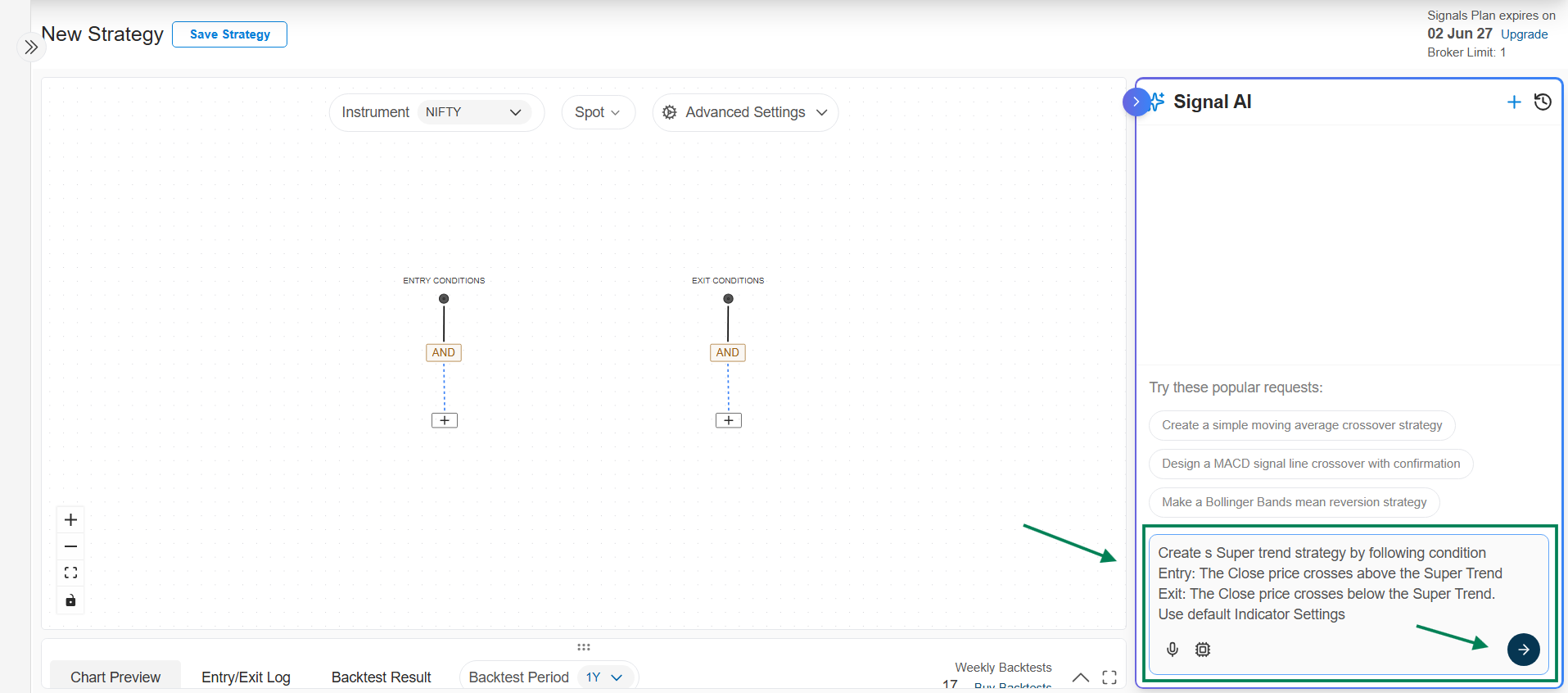Collapse the Signal AI panel
Viewport: 1568px width, 693px height.
coord(1136,102)
